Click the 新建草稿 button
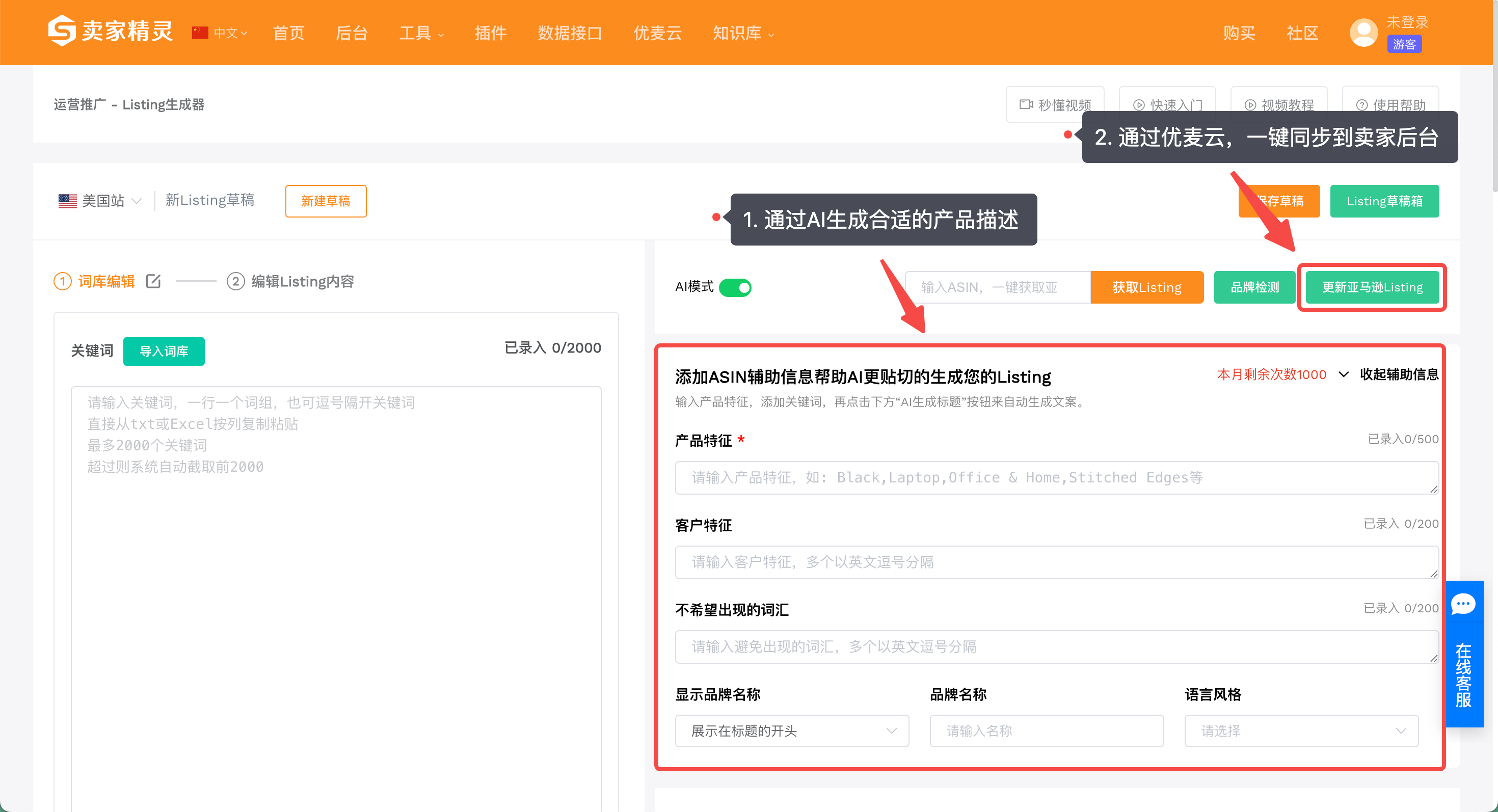Screen dimensions: 1498x812 (326, 201)
